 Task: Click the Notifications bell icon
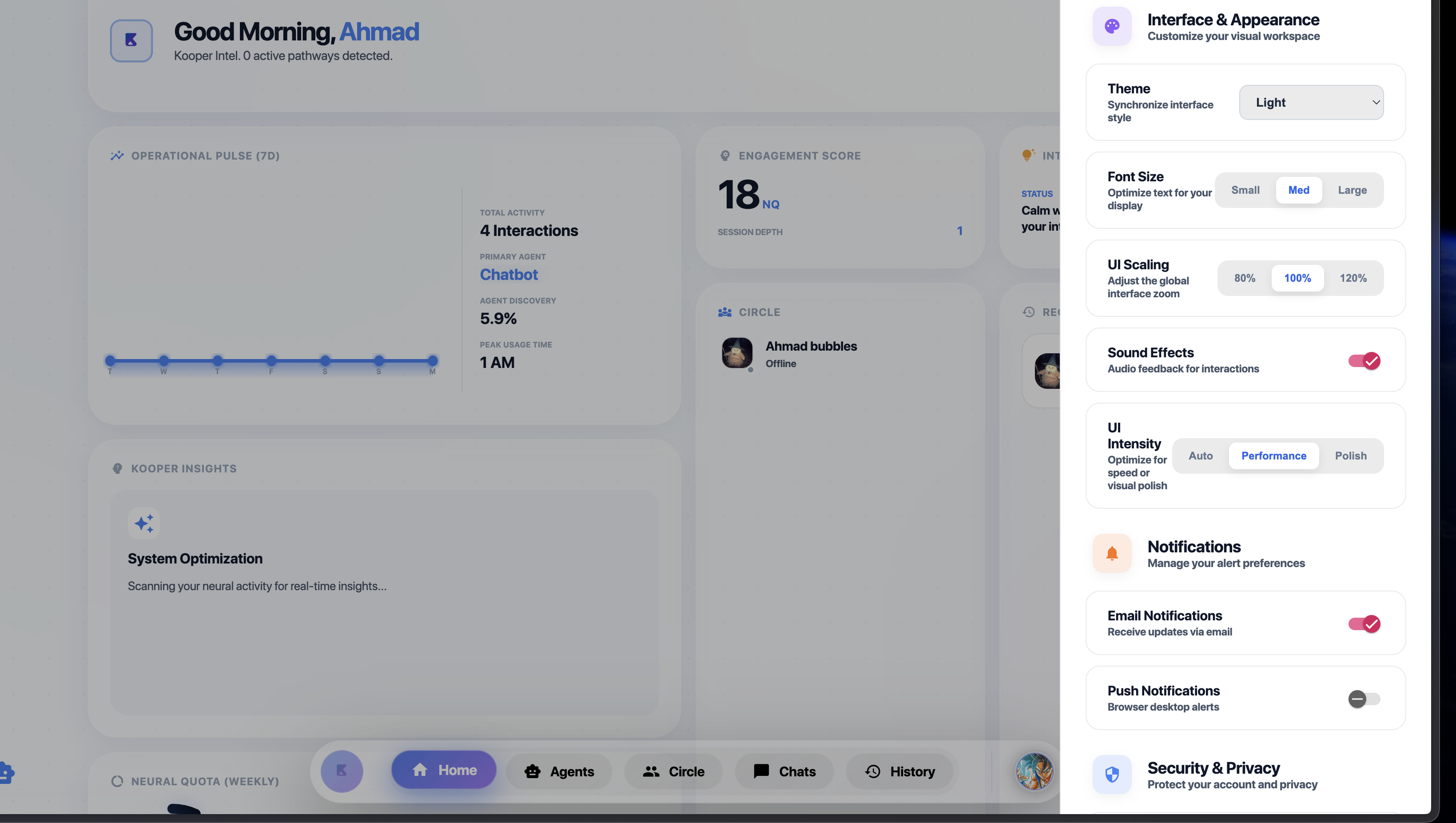tap(1112, 553)
